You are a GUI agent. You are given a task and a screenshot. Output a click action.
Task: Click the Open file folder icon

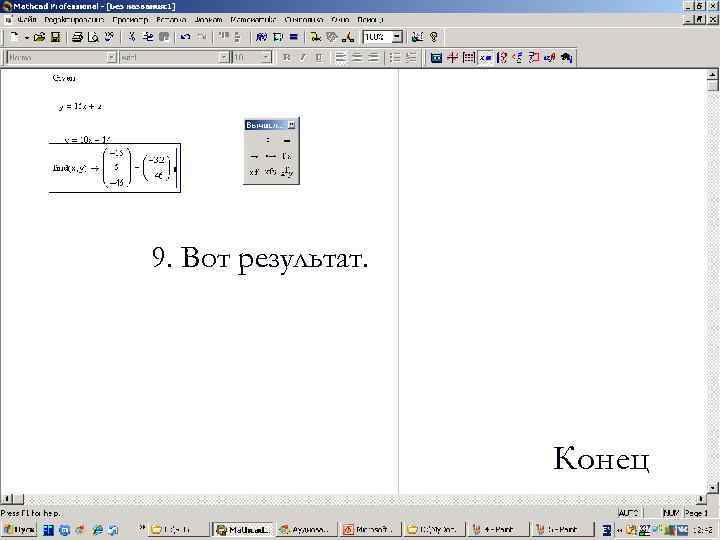(x=39, y=37)
